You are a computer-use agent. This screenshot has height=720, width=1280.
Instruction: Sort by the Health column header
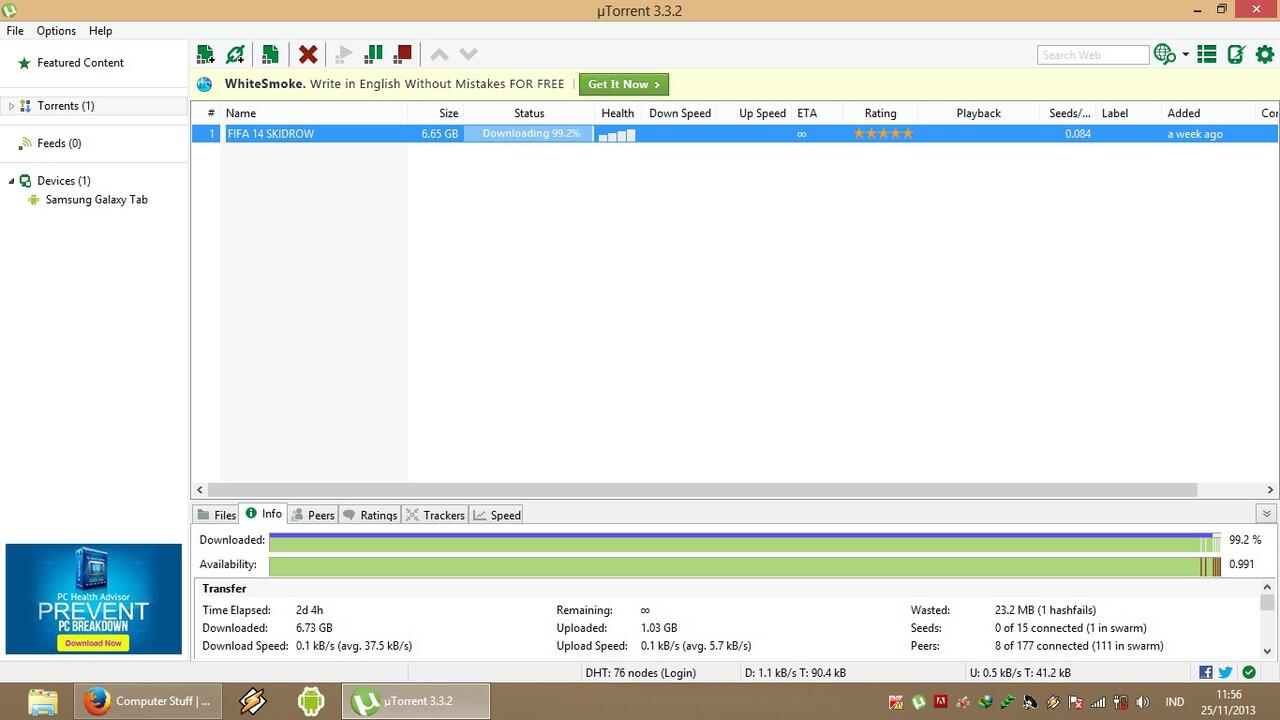(618, 113)
